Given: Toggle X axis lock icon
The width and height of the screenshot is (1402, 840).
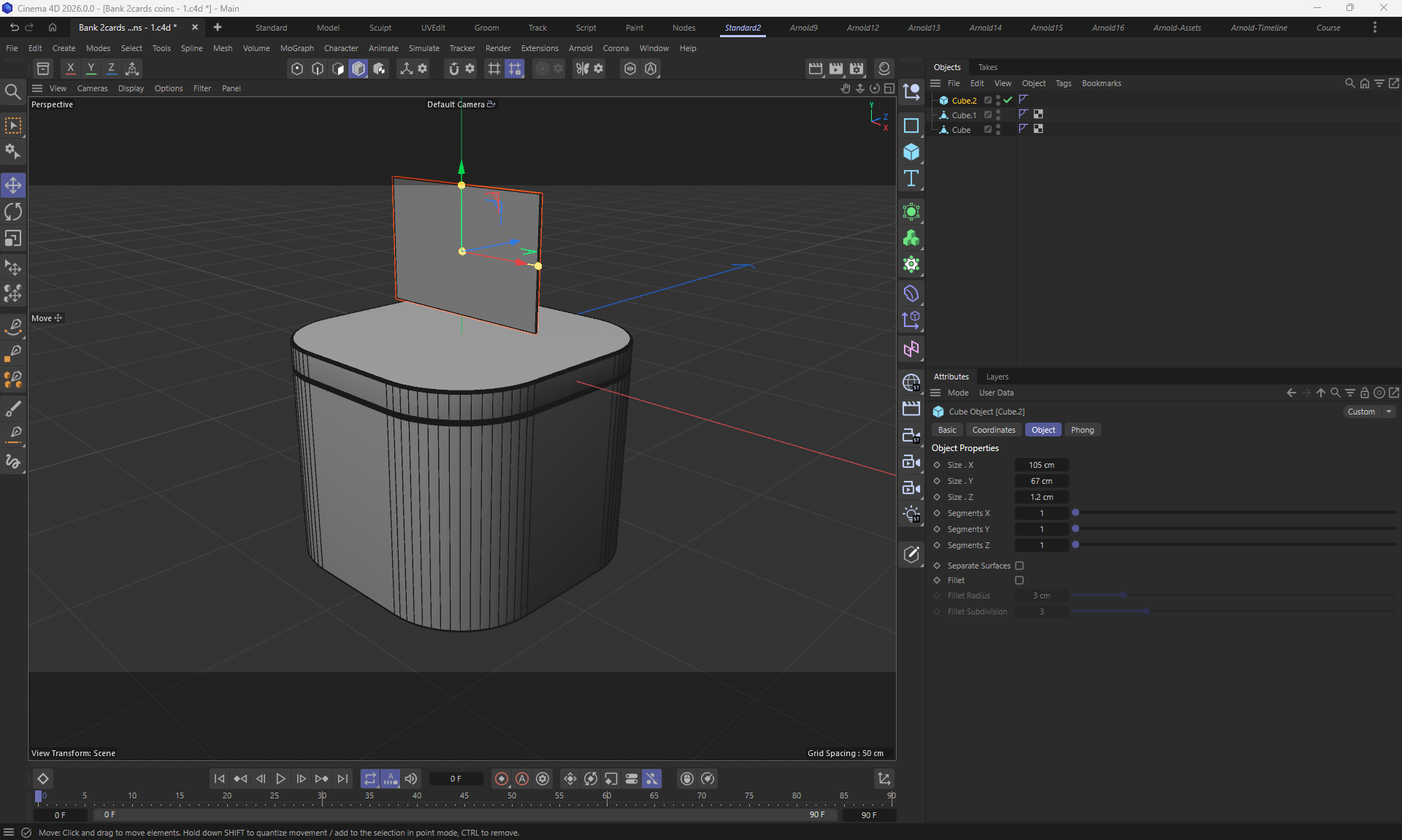Looking at the screenshot, I should pos(70,69).
